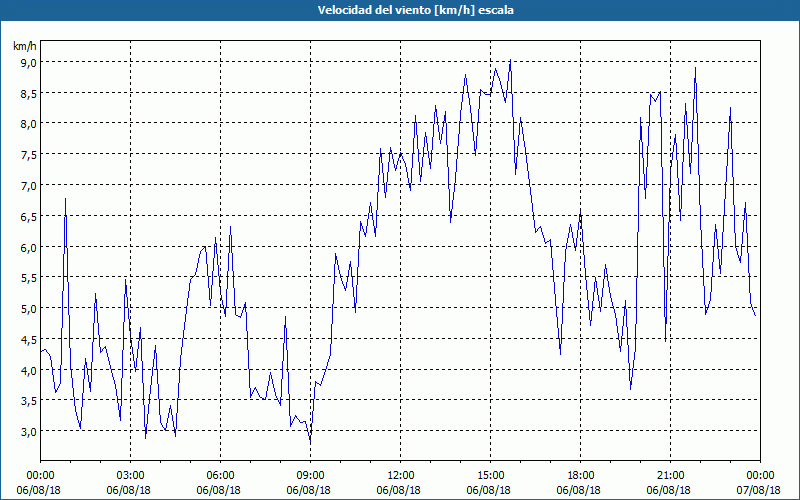Click the "km/h" unit label

[x=24, y=46]
